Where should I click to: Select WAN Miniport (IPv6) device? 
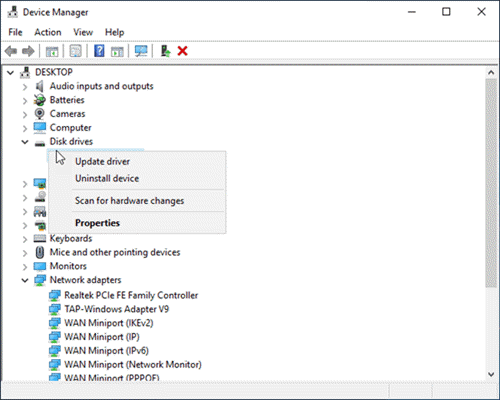point(106,351)
